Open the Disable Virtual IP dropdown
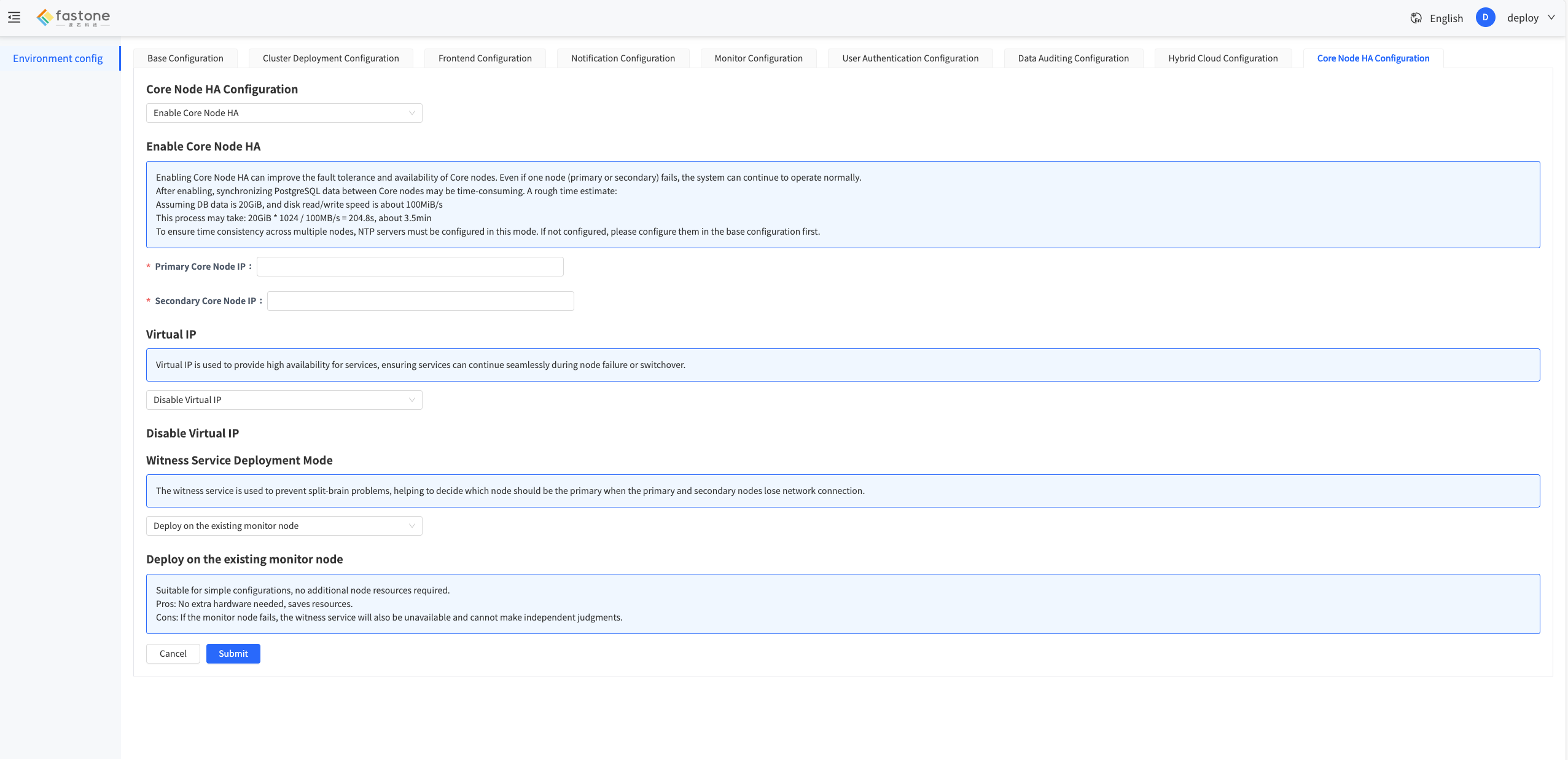Viewport: 1568px width, 760px height. tap(284, 400)
